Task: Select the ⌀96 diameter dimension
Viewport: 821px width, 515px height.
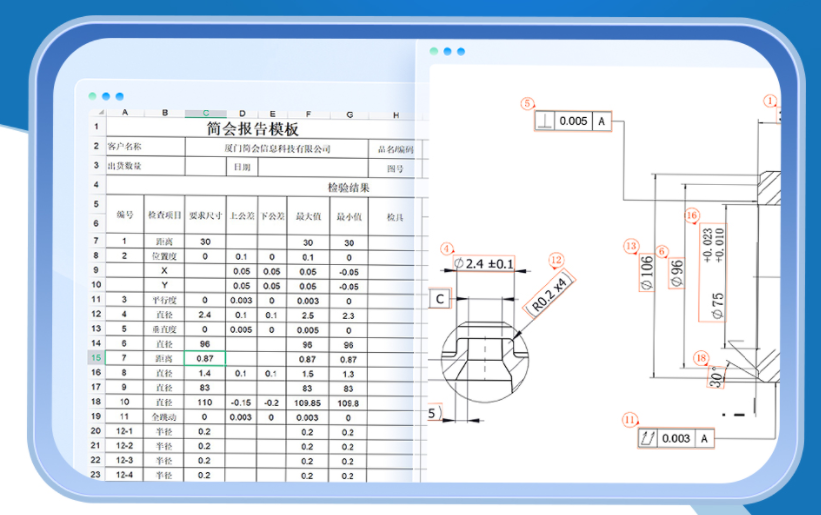Action: pos(676,273)
